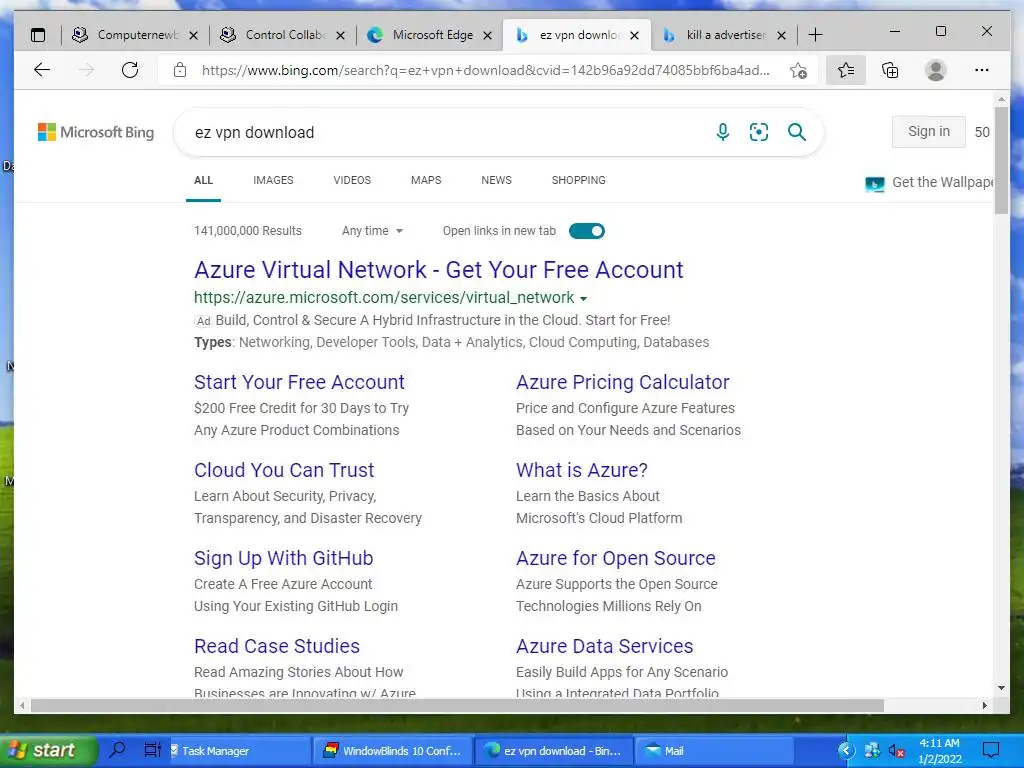
Task: Search using an image icon
Action: [759, 132]
